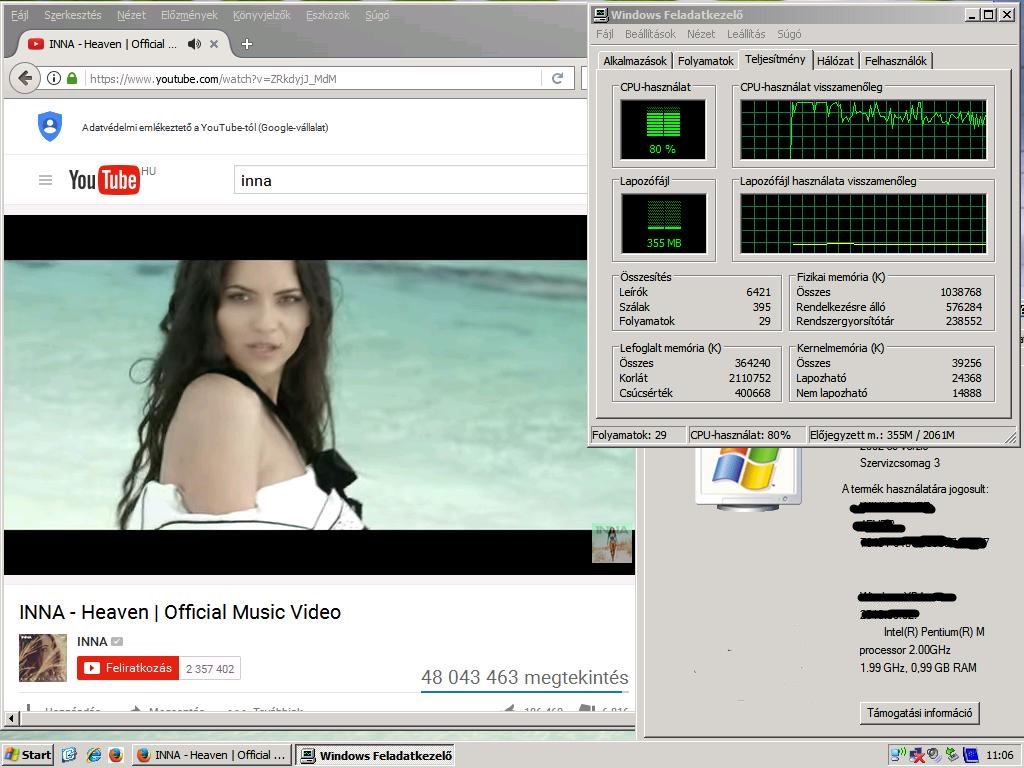Open the Előzmények menu in Firefox
1024x768 pixels.
[189, 14]
